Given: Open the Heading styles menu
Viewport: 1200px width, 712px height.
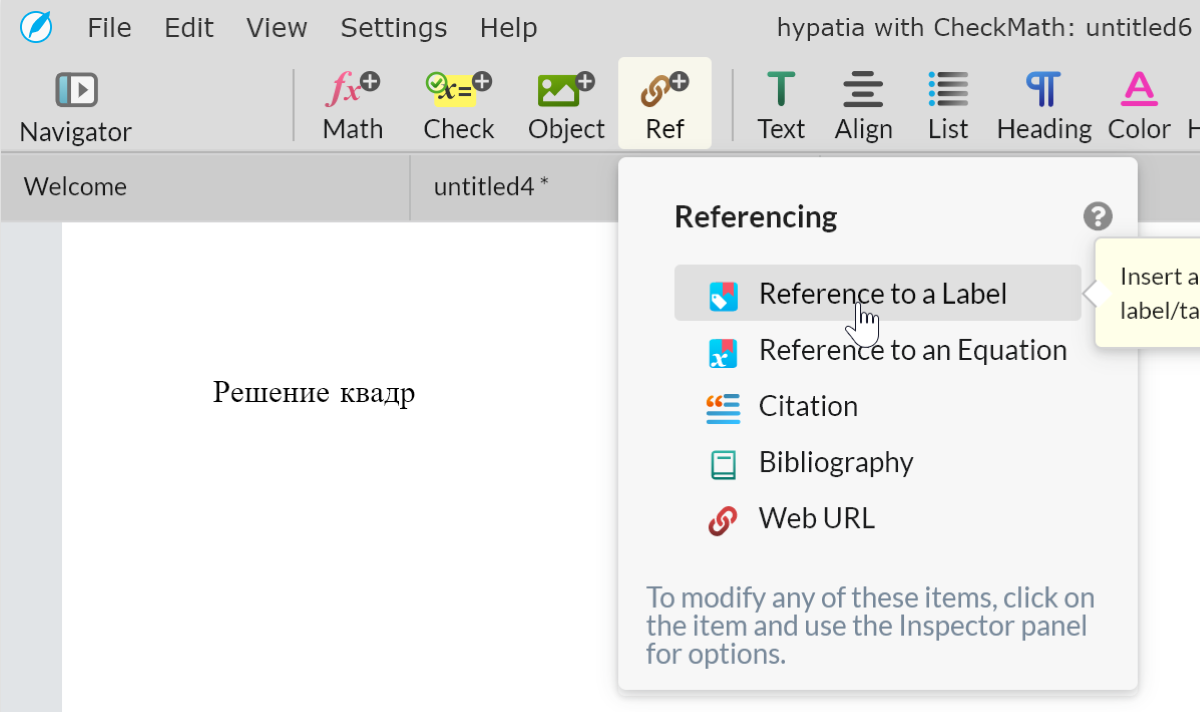Looking at the screenshot, I should tap(1044, 107).
